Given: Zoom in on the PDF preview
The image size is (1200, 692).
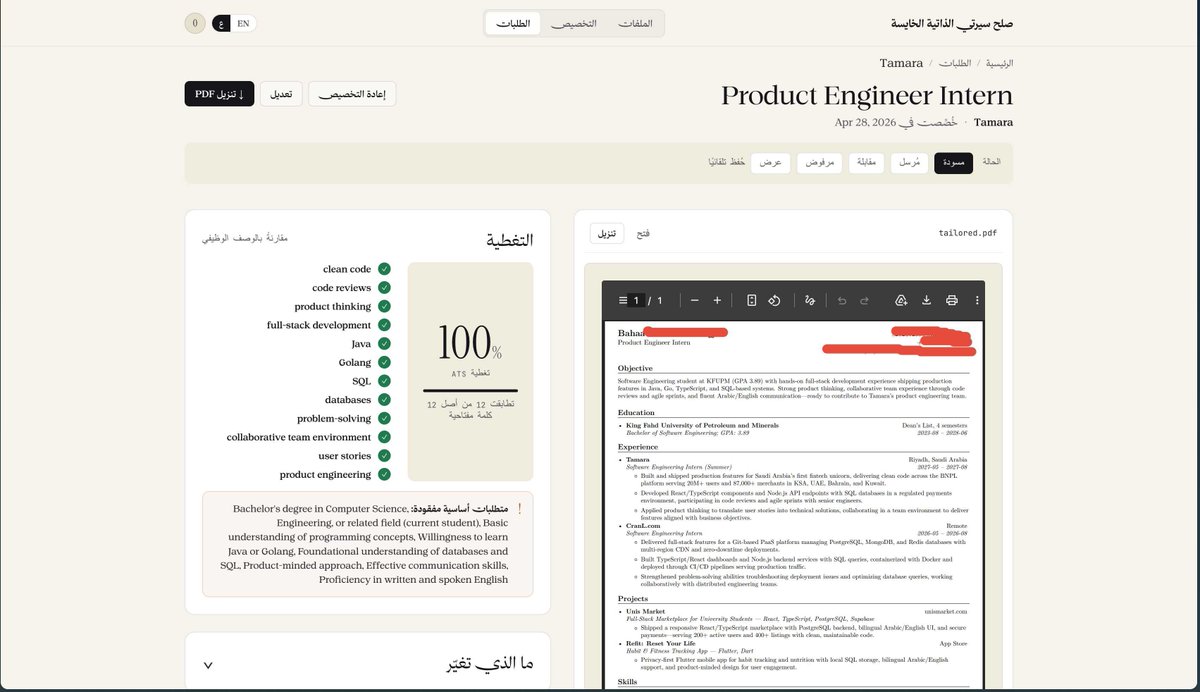Looking at the screenshot, I should (717, 300).
